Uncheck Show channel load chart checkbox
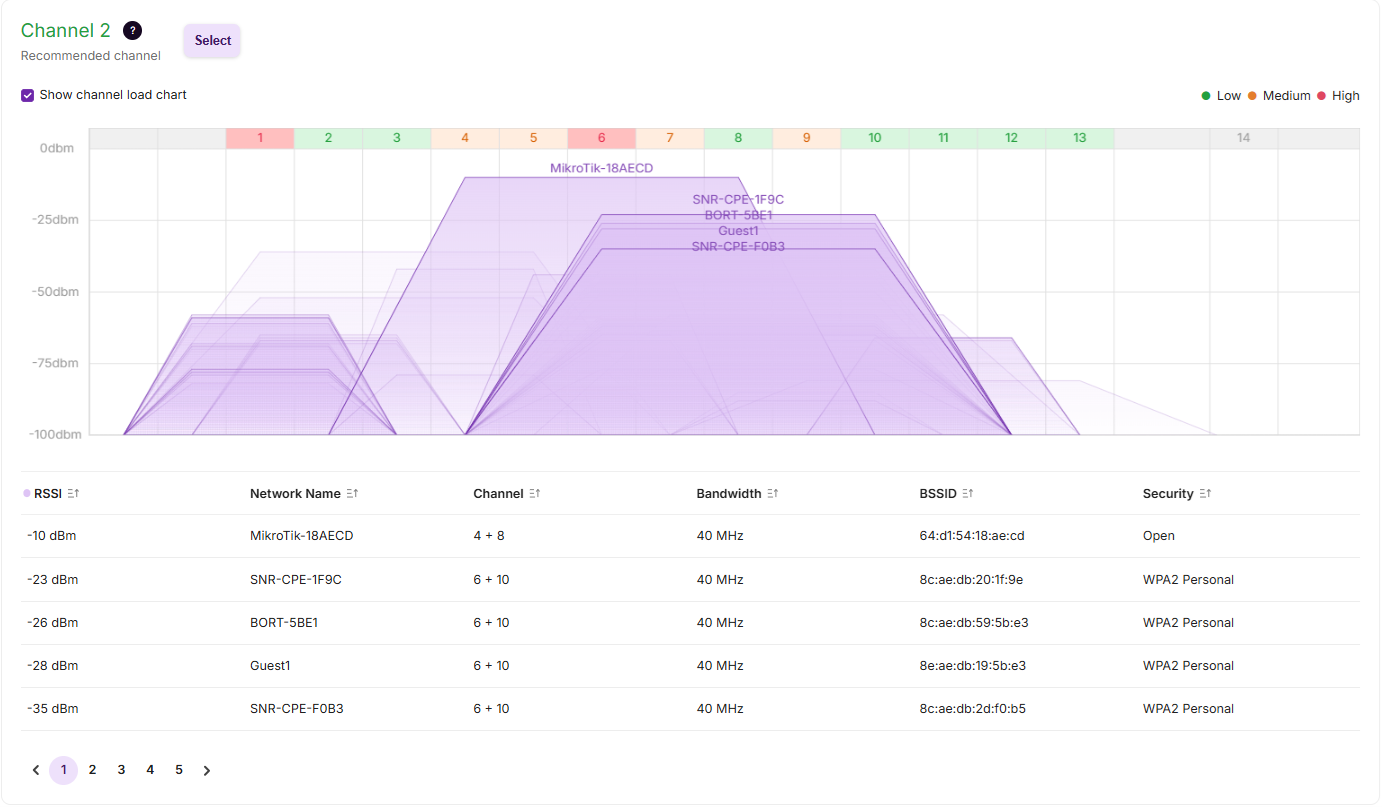 28,95
